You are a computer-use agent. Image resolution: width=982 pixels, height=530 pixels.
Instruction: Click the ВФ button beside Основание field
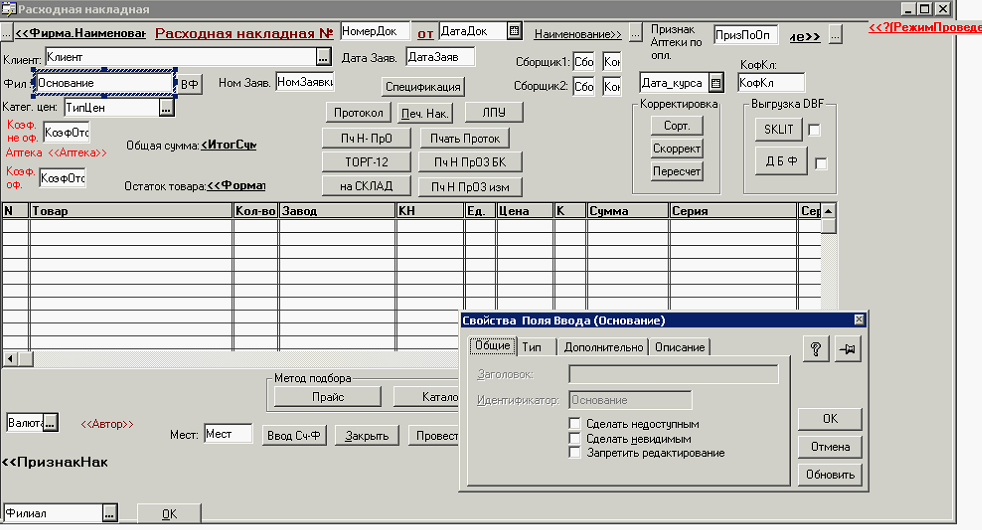tap(190, 84)
